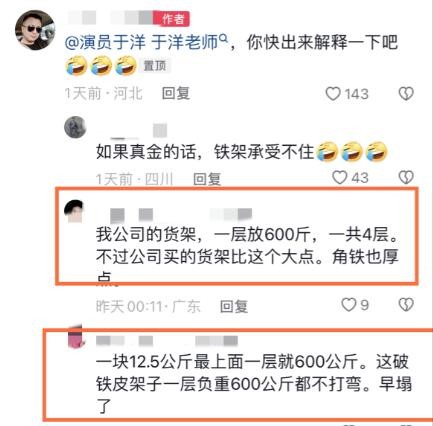Dislike the pinned author comment
Viewport: 433px width, 426px height.
(x=406, y=94)
